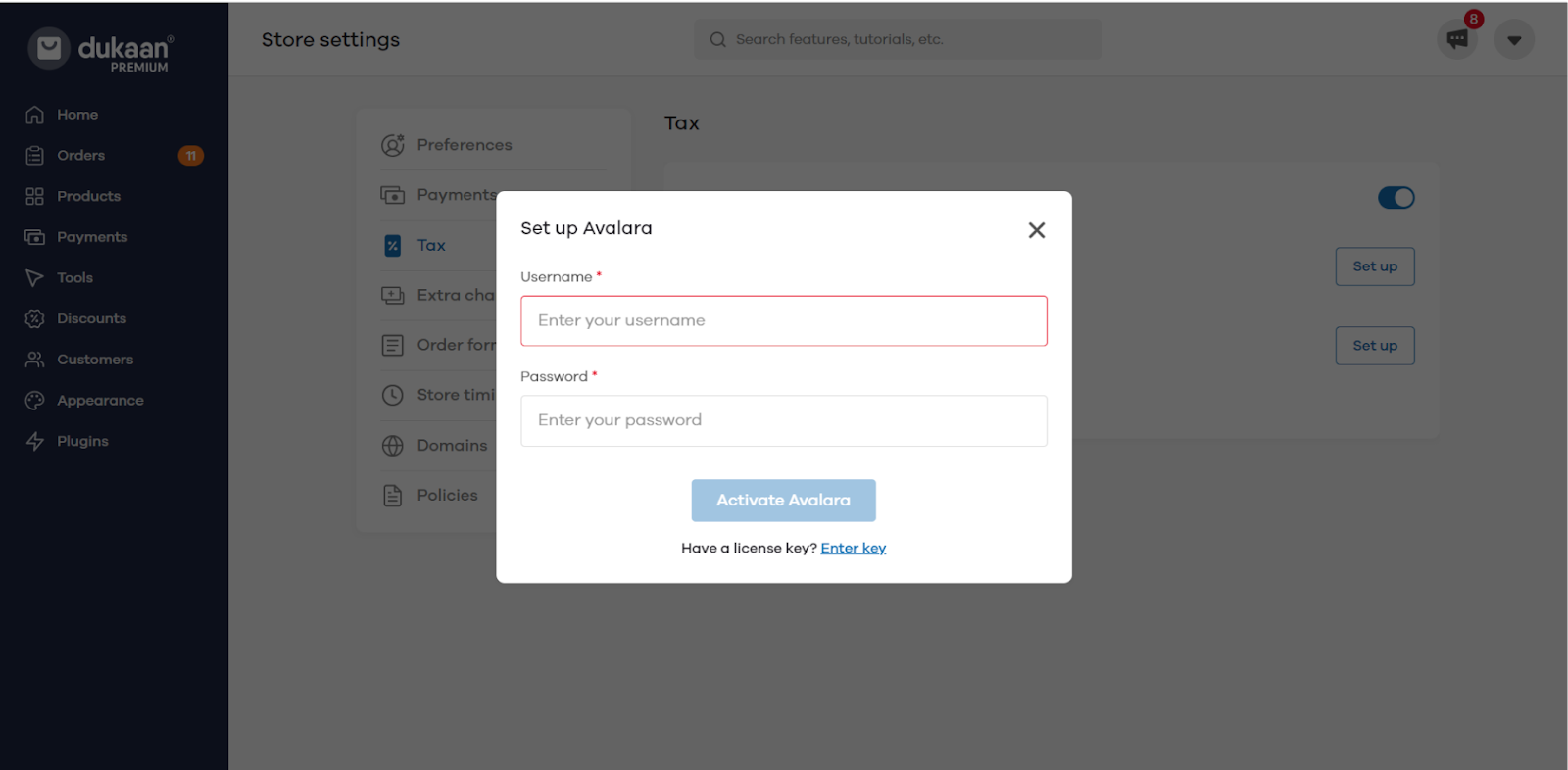Click the Username field label
The height and width of the screenshot is (770, 1568).
557,277
